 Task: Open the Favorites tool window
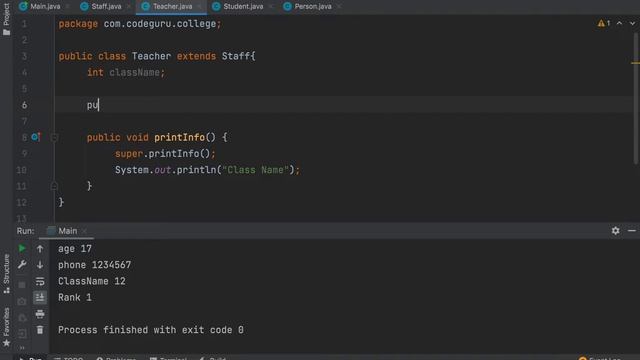[6, 327]
